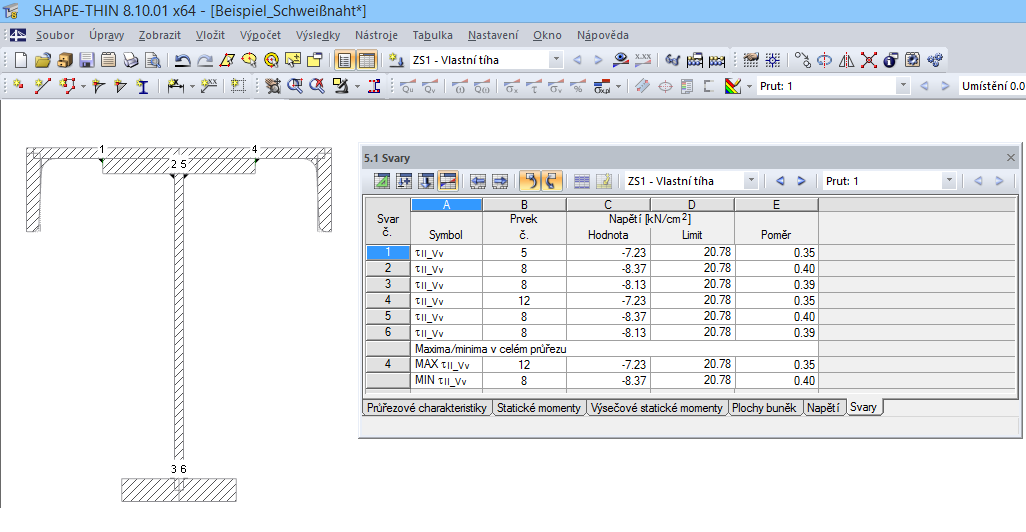Switch to Statické momenty tab
The image size is (1026, 532).
click(539, 408)
